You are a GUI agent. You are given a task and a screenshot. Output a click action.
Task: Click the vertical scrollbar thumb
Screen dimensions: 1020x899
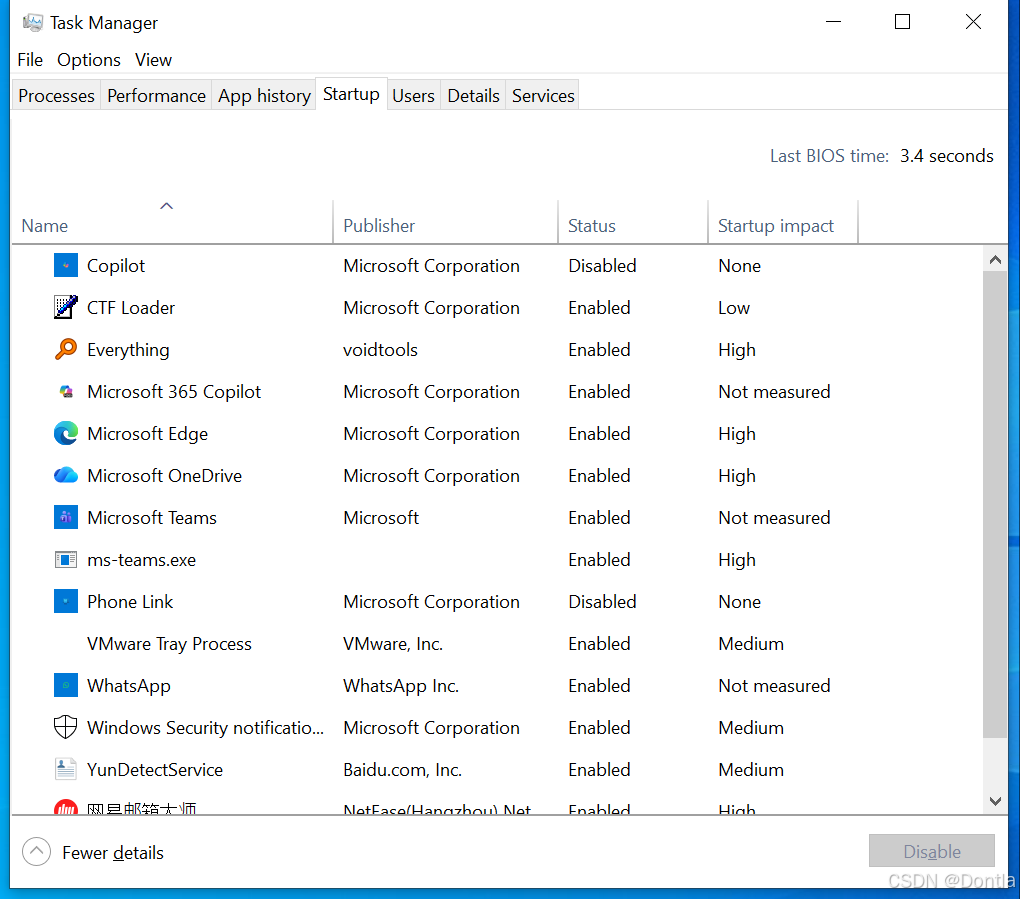[x=995, y=504]
